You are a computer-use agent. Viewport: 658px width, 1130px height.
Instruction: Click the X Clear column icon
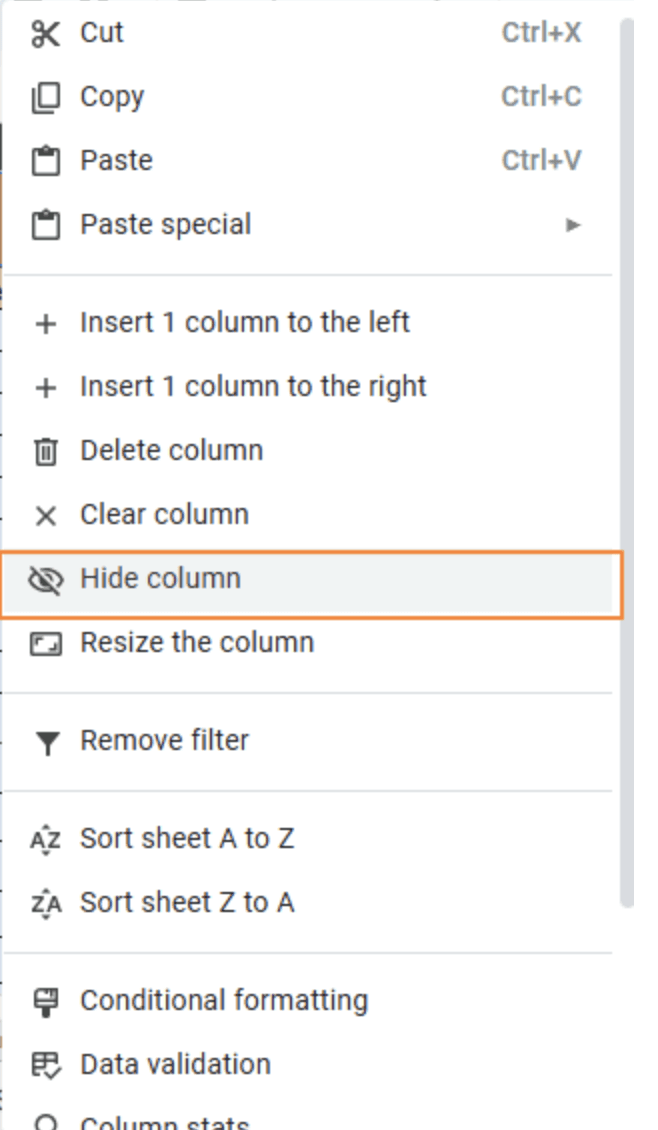(x=46, y=516)
